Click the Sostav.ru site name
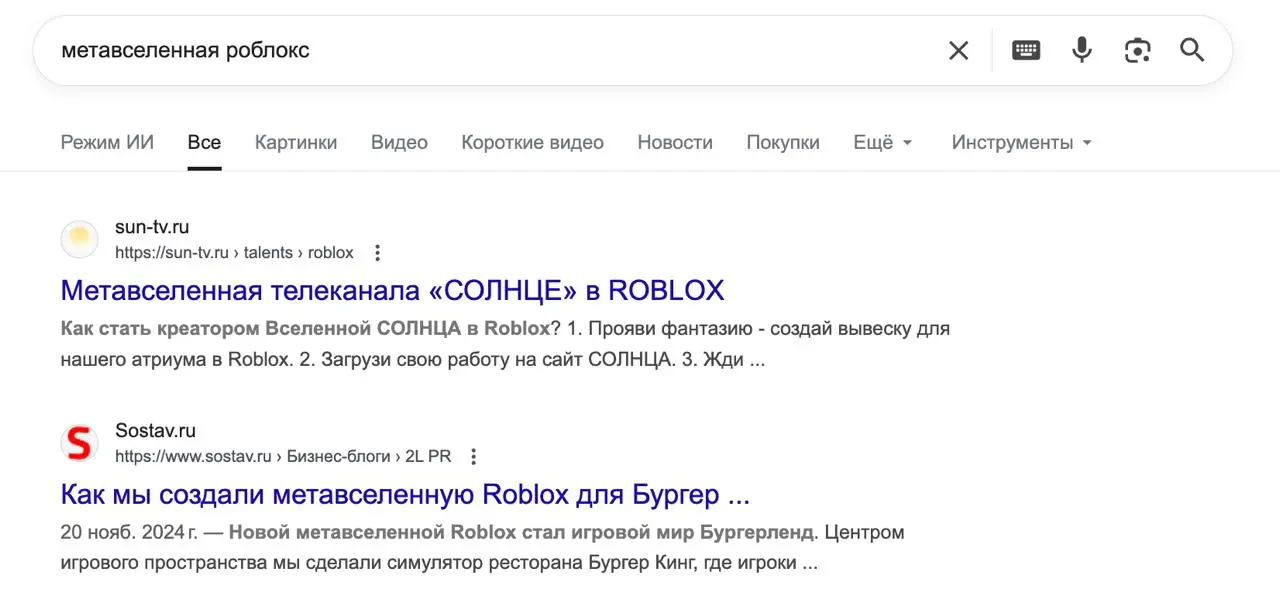Image resolution: width=1280 pixels, height=600 pixels. coord(155,431)
